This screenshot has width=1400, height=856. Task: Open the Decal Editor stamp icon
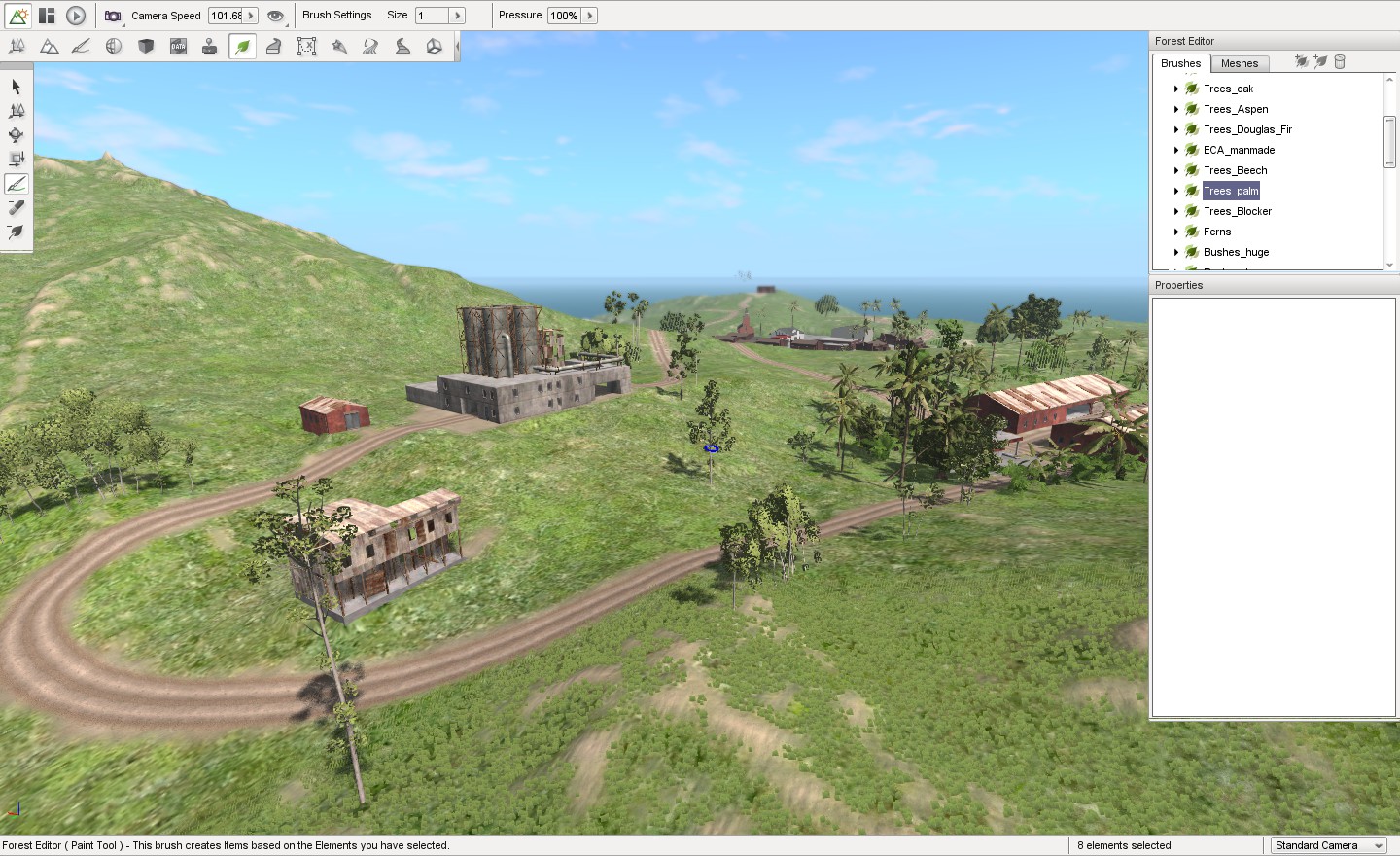[x=209, y=46]
